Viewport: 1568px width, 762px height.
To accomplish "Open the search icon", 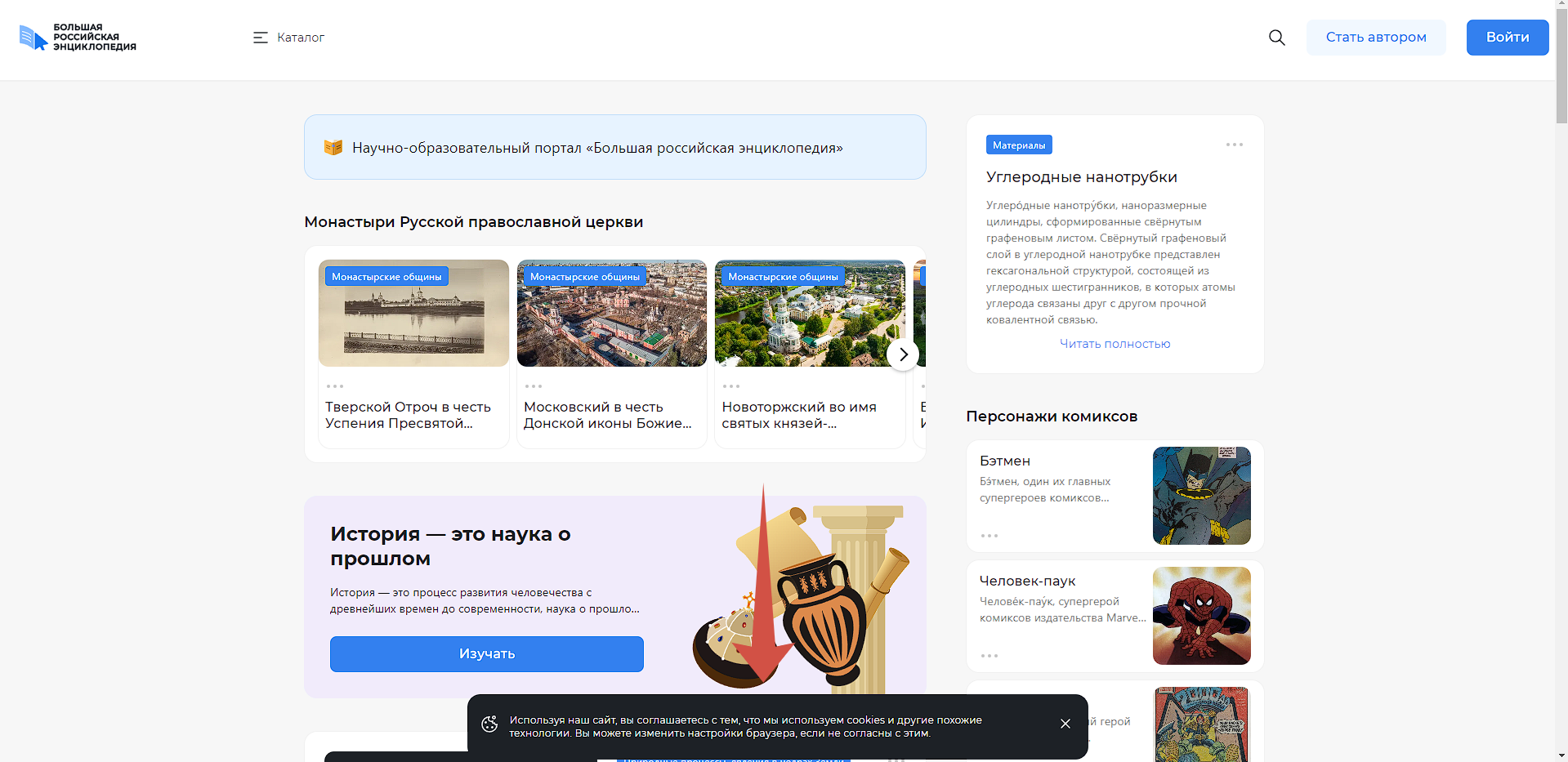I will pyautogui.click(x=1276, y=38).
